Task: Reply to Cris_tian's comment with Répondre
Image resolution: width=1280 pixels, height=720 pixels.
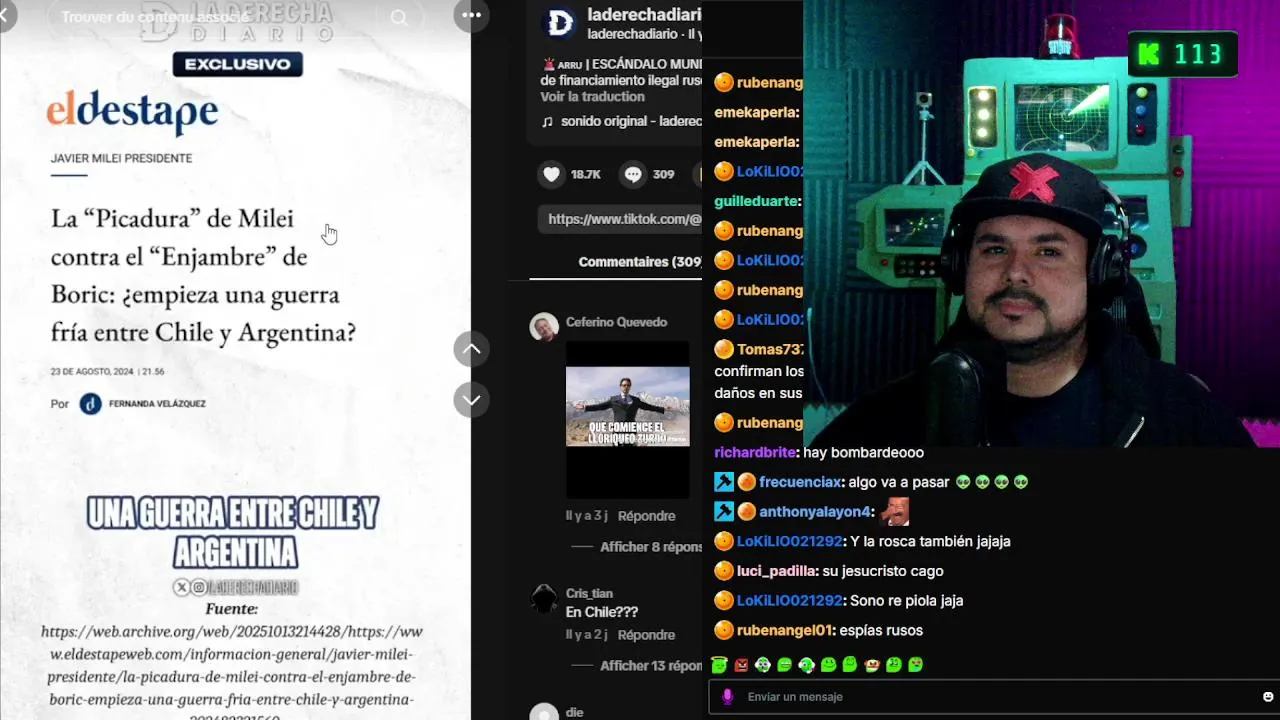Action: pyautogui.click(x=646, y=635)
